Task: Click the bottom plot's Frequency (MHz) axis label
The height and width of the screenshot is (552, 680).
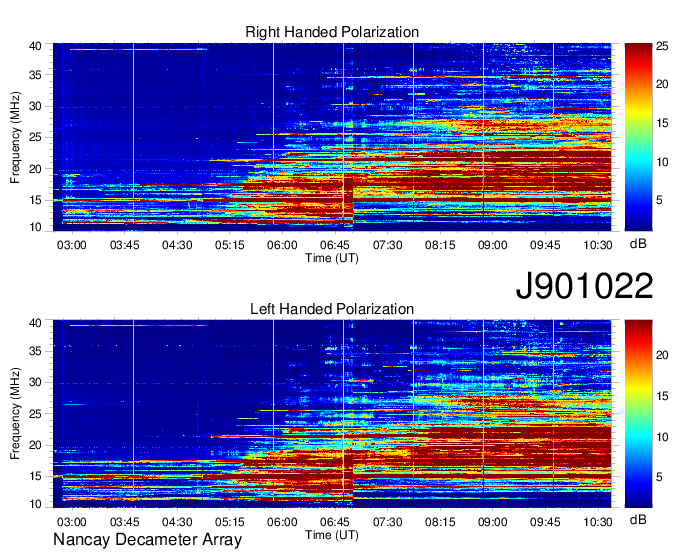Action: click(15, 414)
